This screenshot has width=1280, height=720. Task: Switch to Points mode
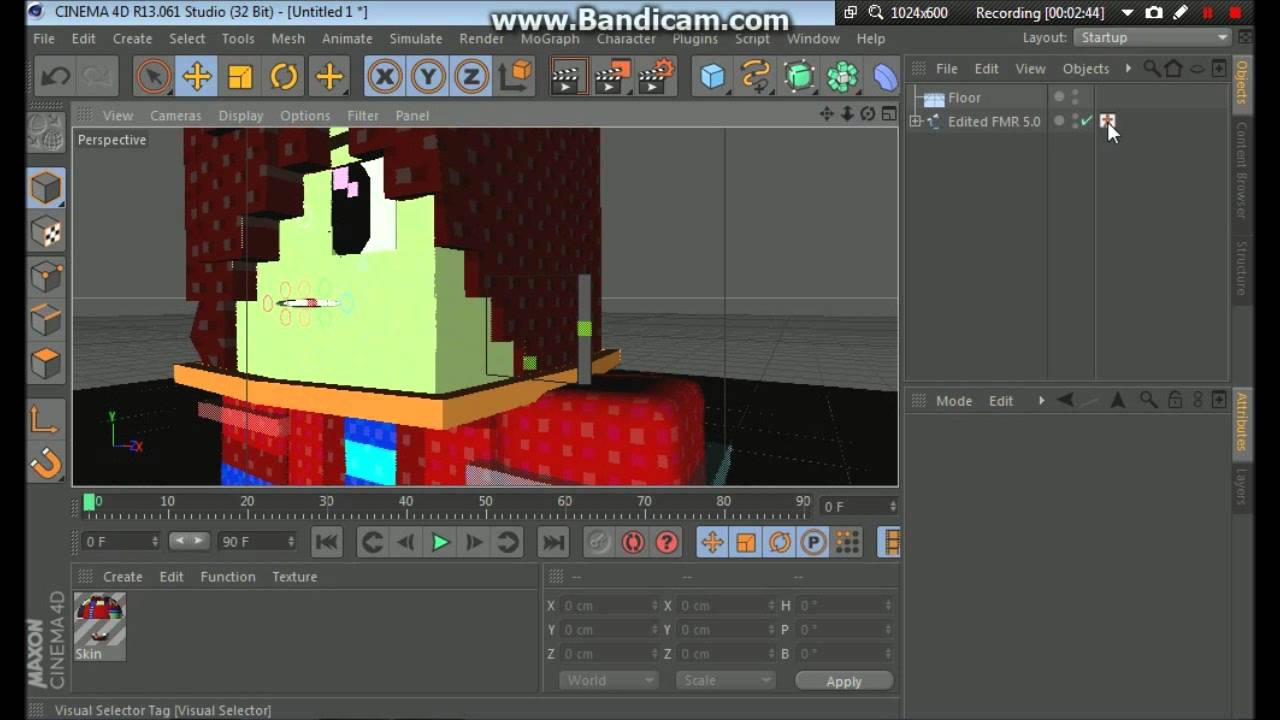tap(46, 276)
